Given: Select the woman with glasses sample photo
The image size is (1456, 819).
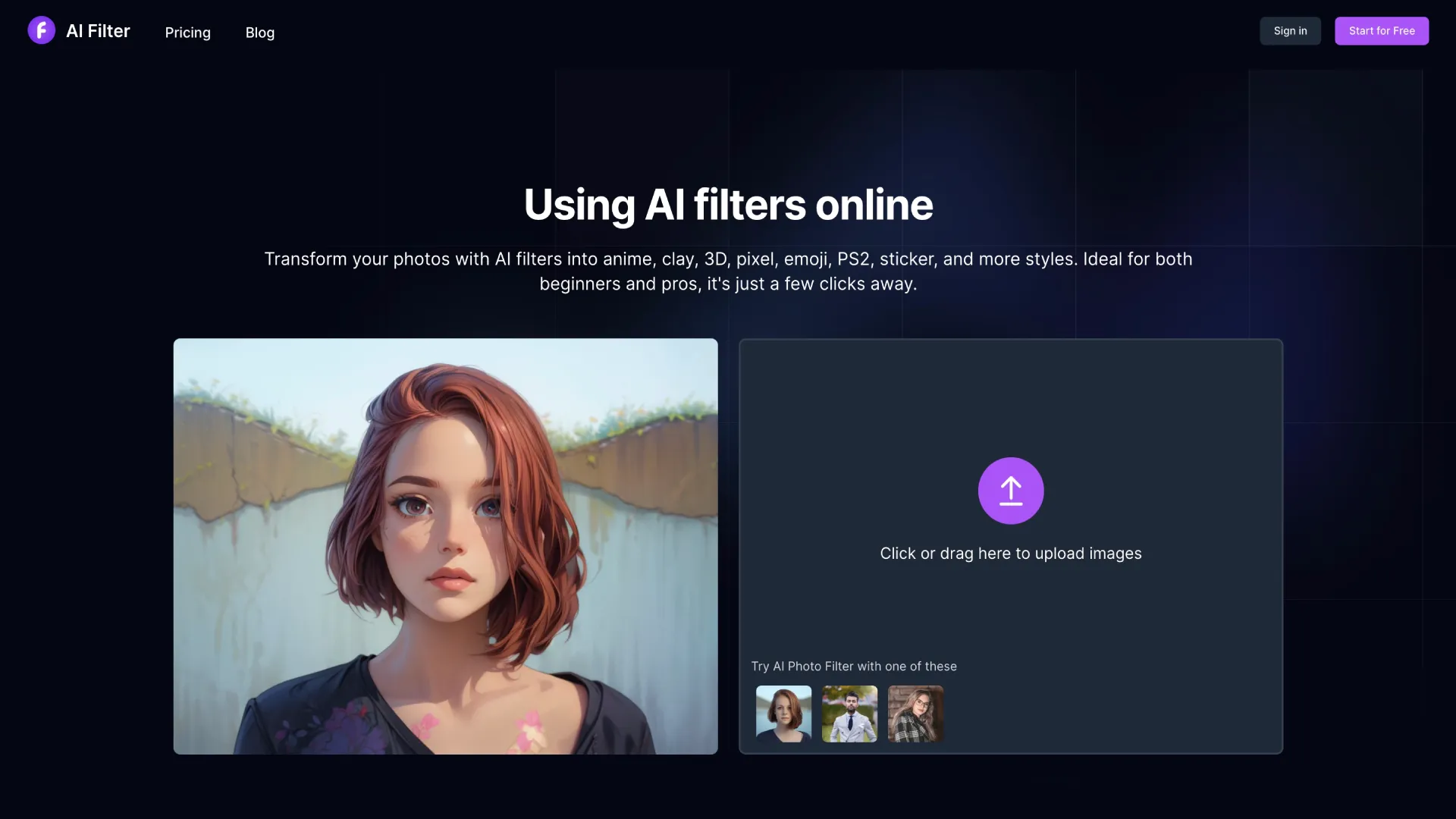Looking at the screenshot, I should (x=915, y=714).
